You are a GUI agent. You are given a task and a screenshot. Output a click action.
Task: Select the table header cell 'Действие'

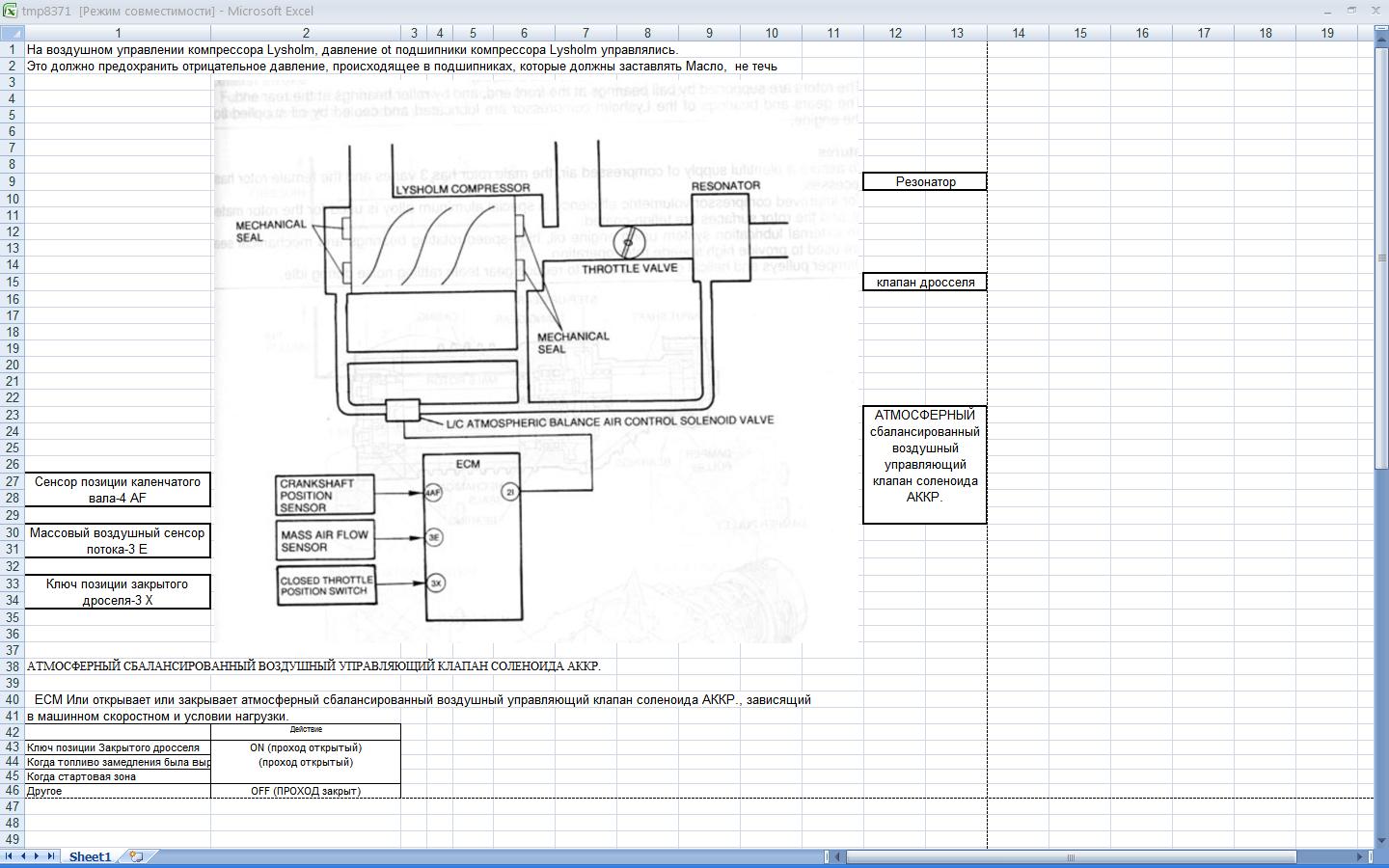pos(306,730)
